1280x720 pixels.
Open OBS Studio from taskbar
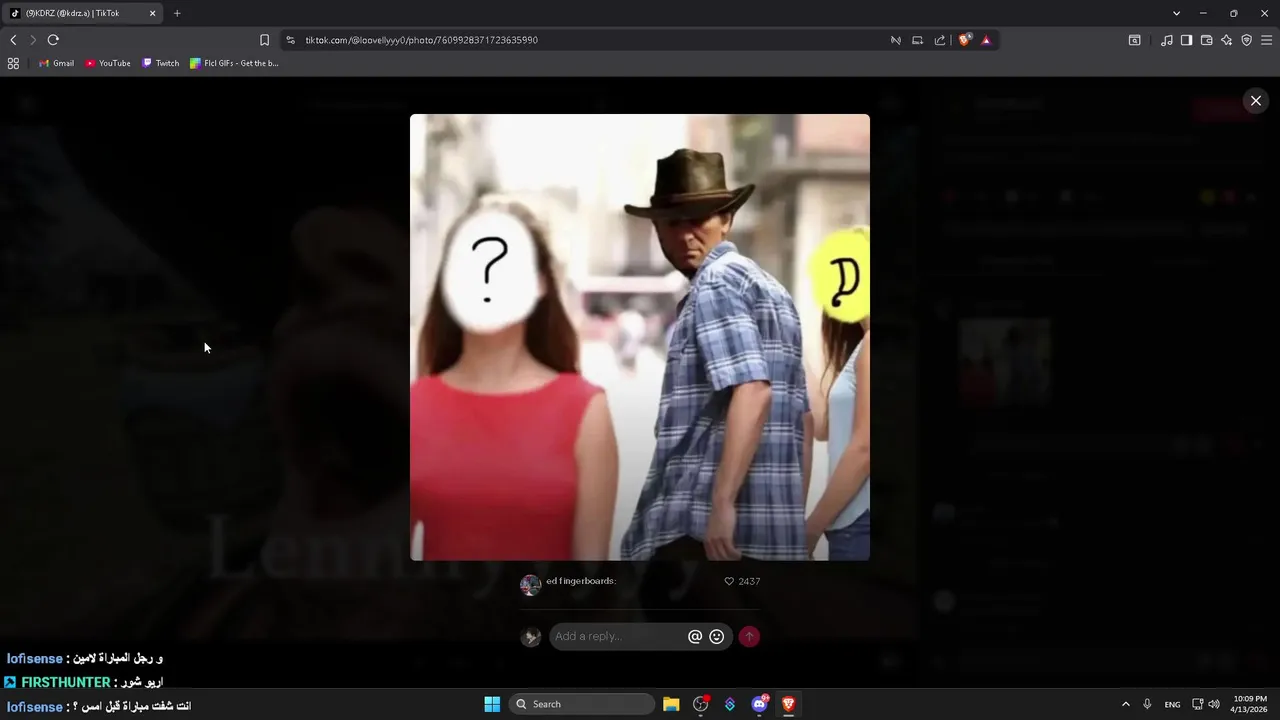[700, 704]
